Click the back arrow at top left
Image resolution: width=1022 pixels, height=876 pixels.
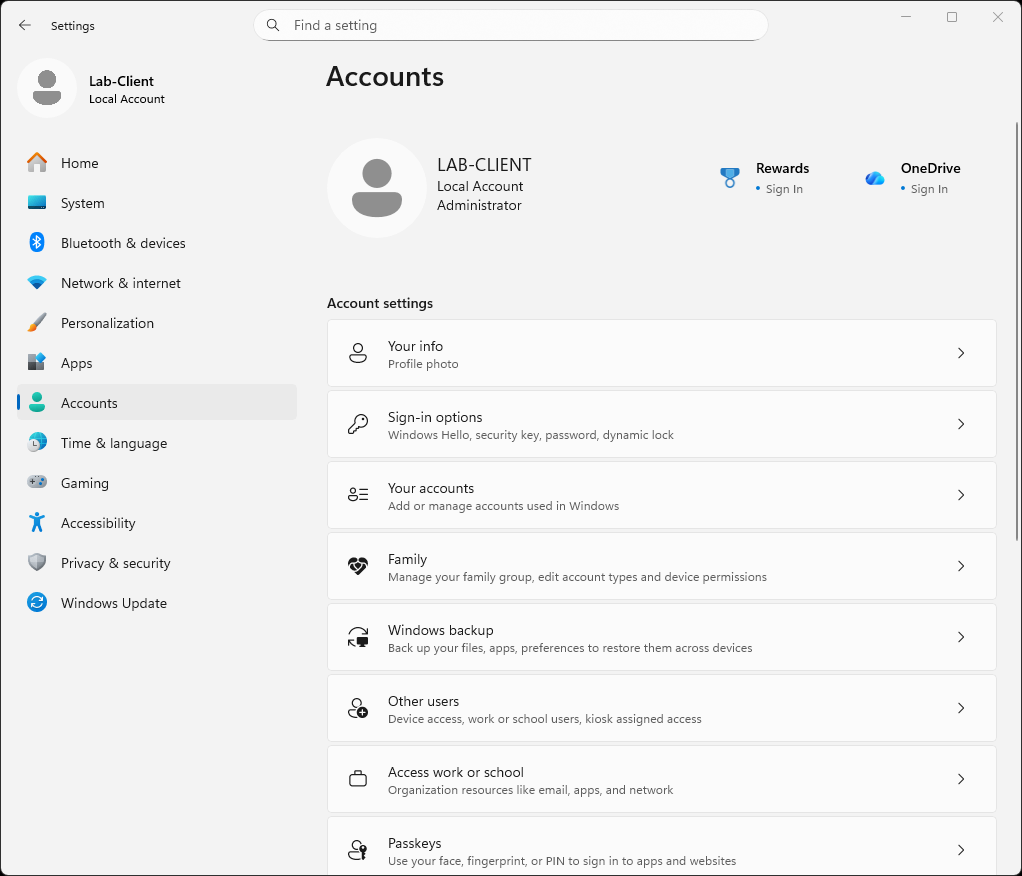[24, 25]
